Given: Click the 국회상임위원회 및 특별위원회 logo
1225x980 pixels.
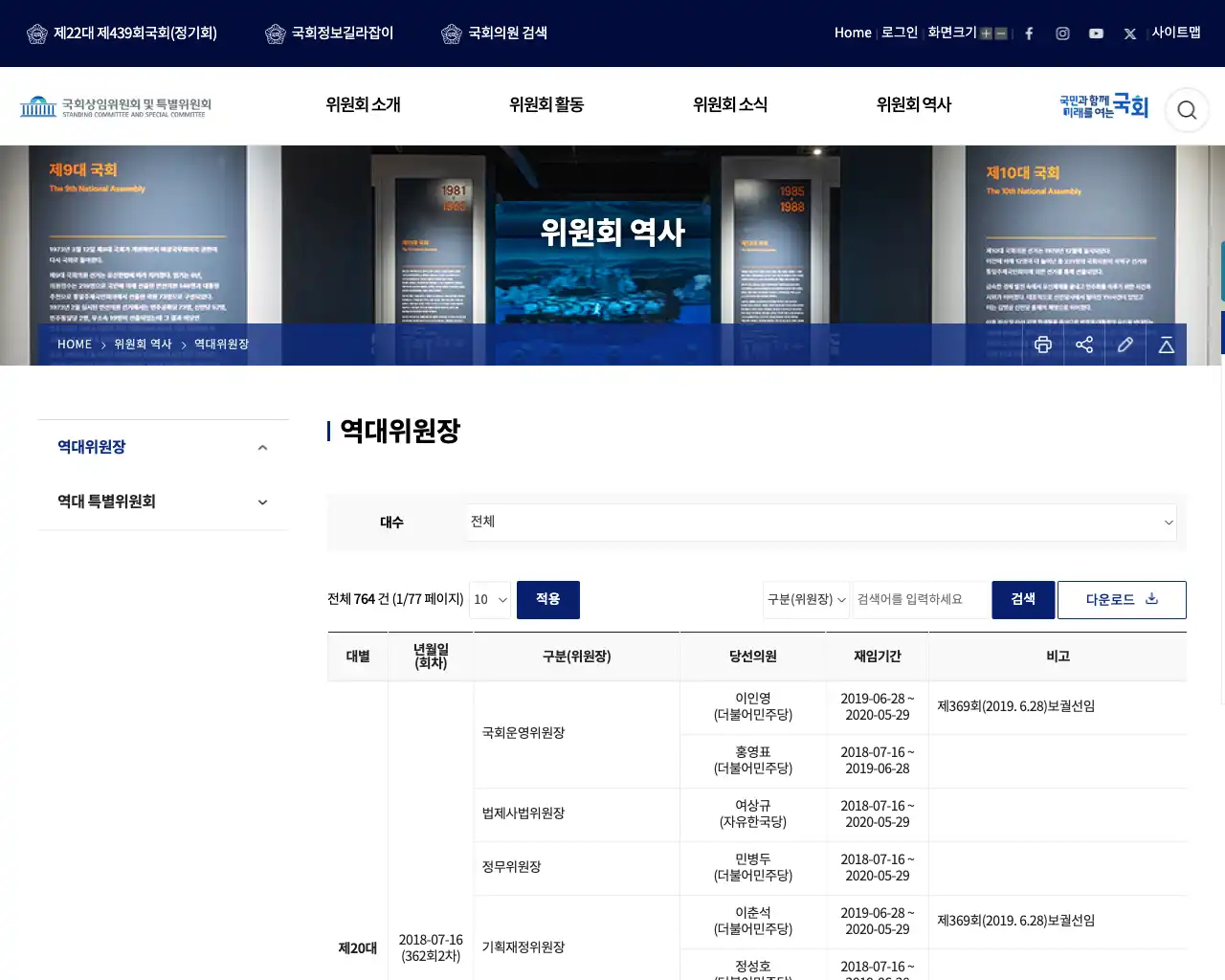Looking at the screenshot, I should click(116, 106).
